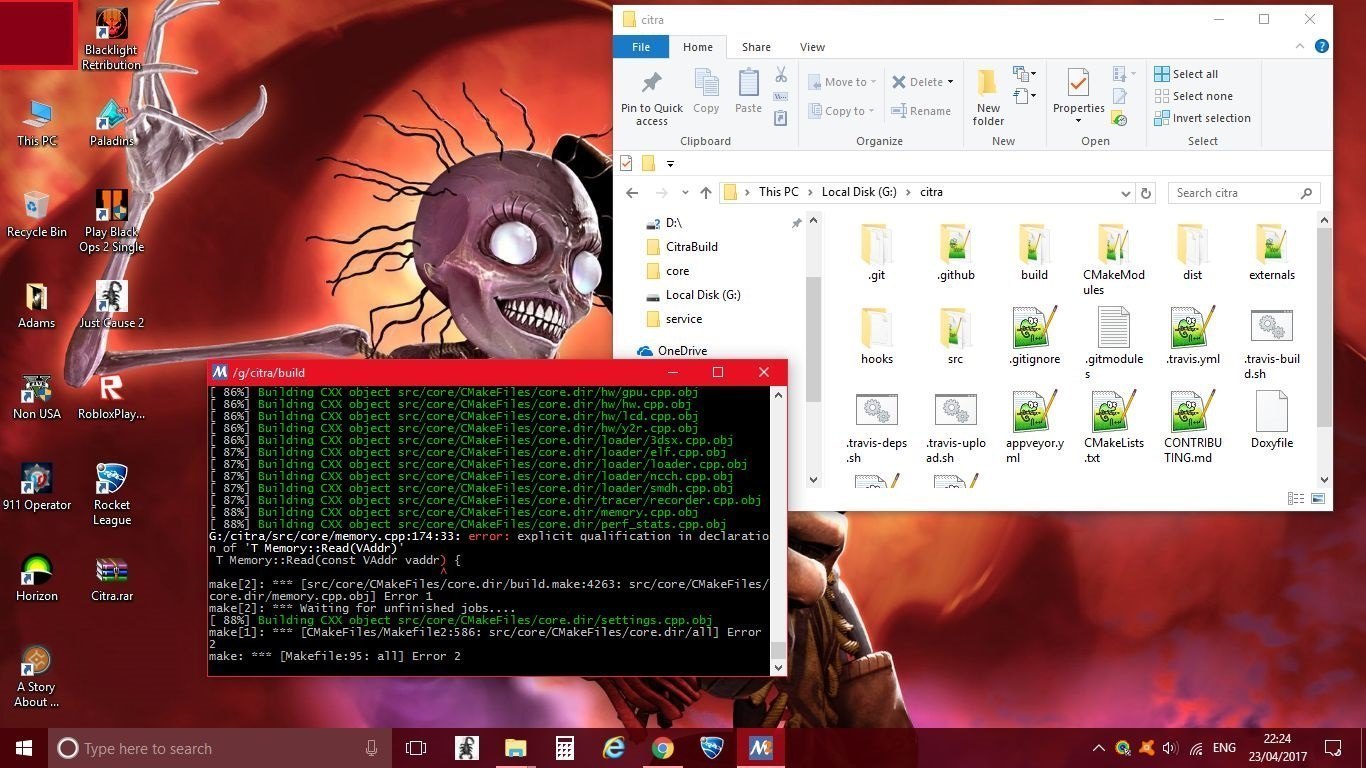Open Rocket League desktop shortcut
The image size is (1366, 768).
click(x=111, y=494)
